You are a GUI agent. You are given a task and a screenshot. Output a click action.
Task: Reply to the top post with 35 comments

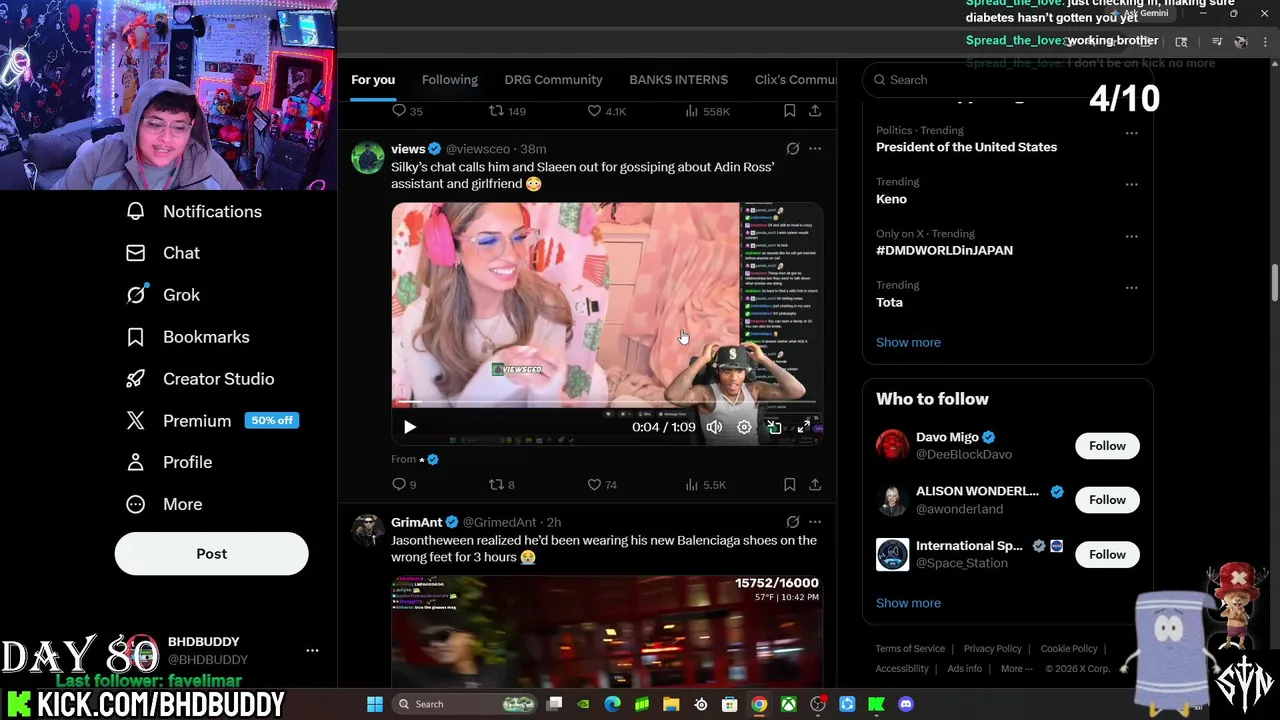pos(399,111)
